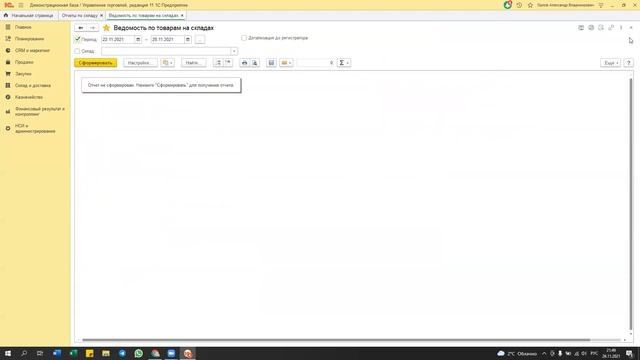Open favorites star in the title bar
This screenshot has height=360, width=640.
pyautogui.click(x=530, y=5)
